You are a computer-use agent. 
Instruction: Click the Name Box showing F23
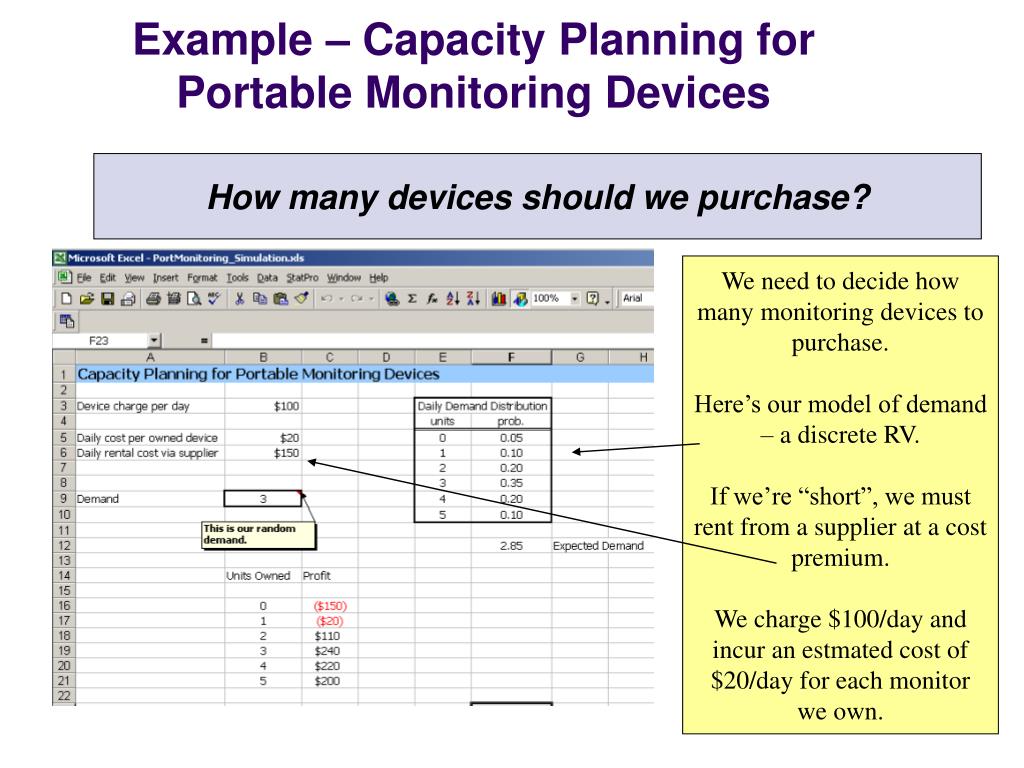point(99,340)
